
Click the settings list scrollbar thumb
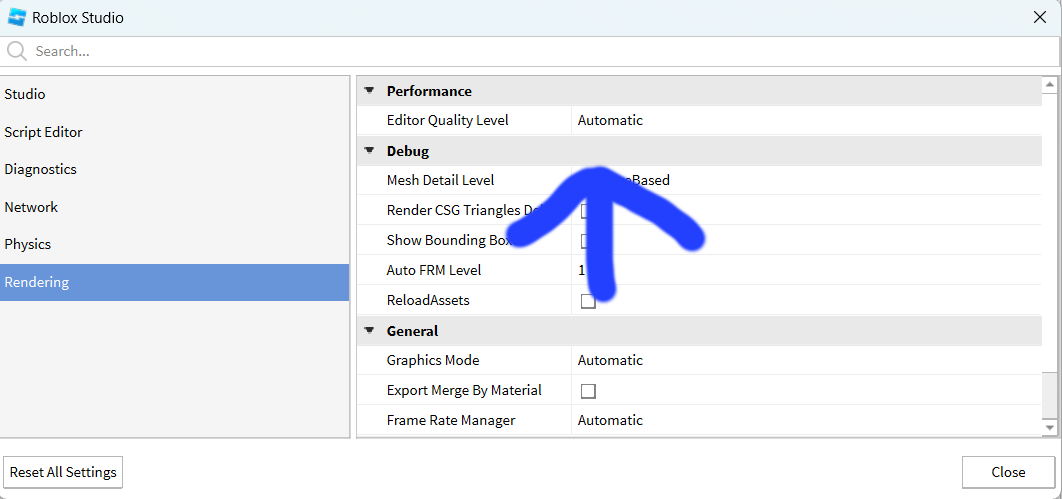(1050, 394)
